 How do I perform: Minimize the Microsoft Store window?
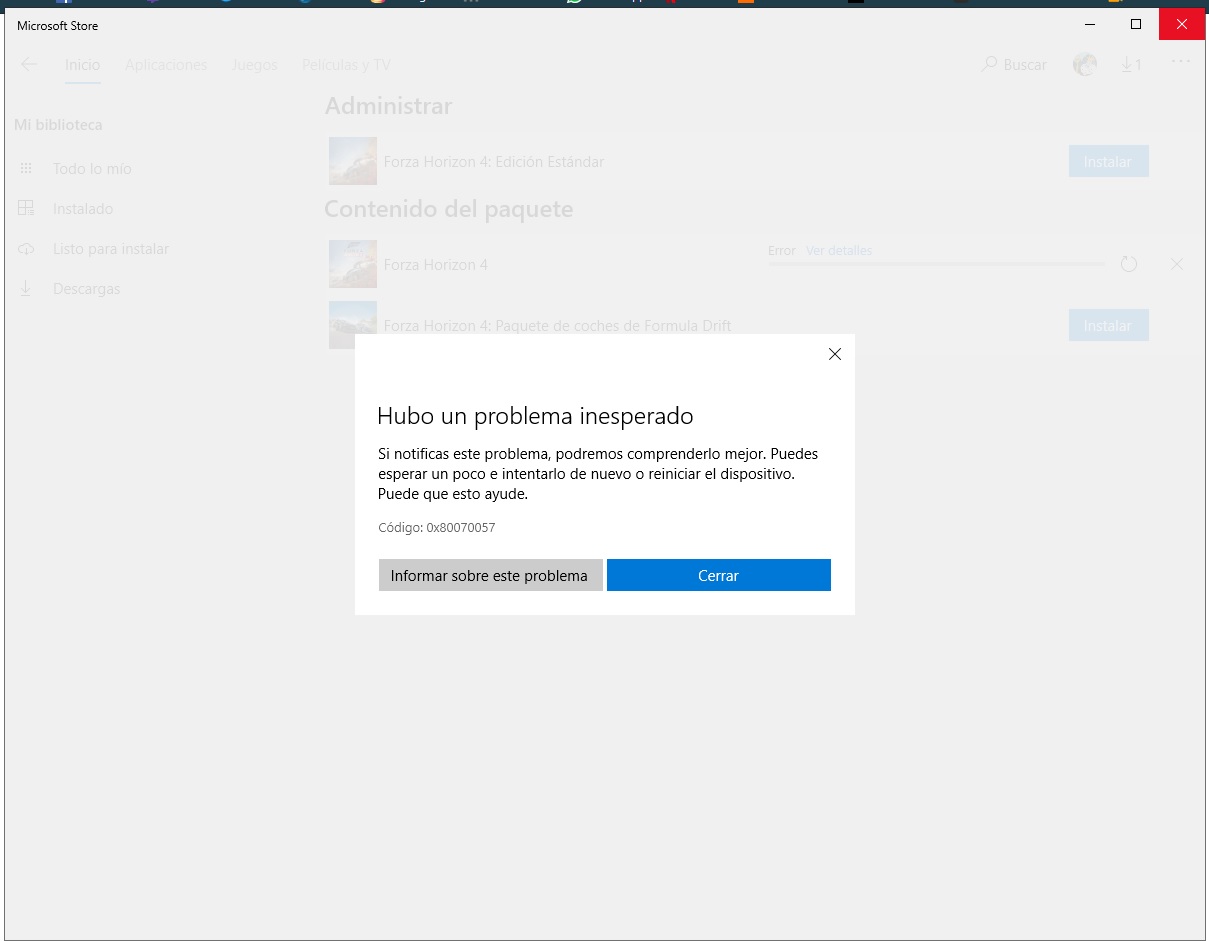pos(1089,24)
